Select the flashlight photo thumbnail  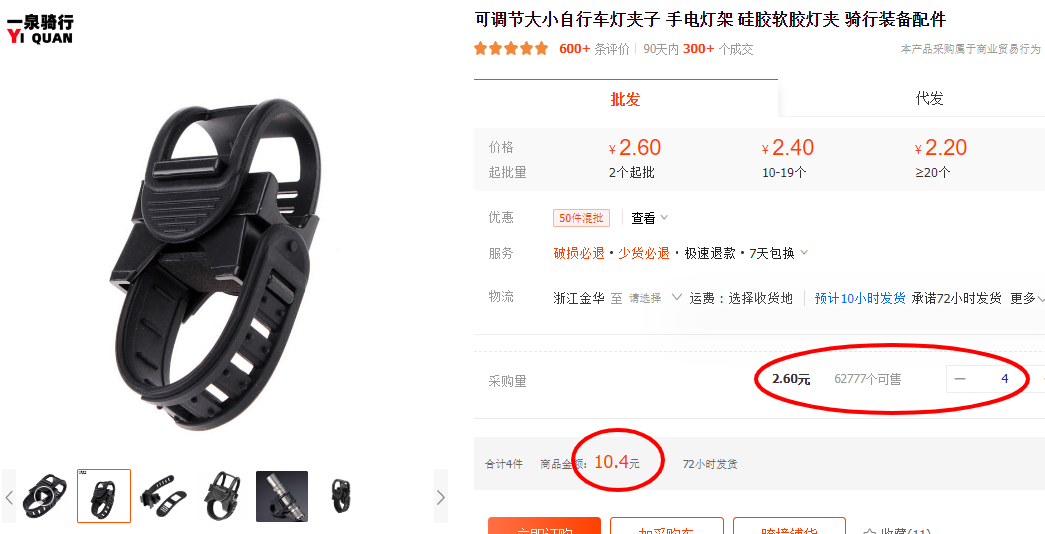point(282,497)
